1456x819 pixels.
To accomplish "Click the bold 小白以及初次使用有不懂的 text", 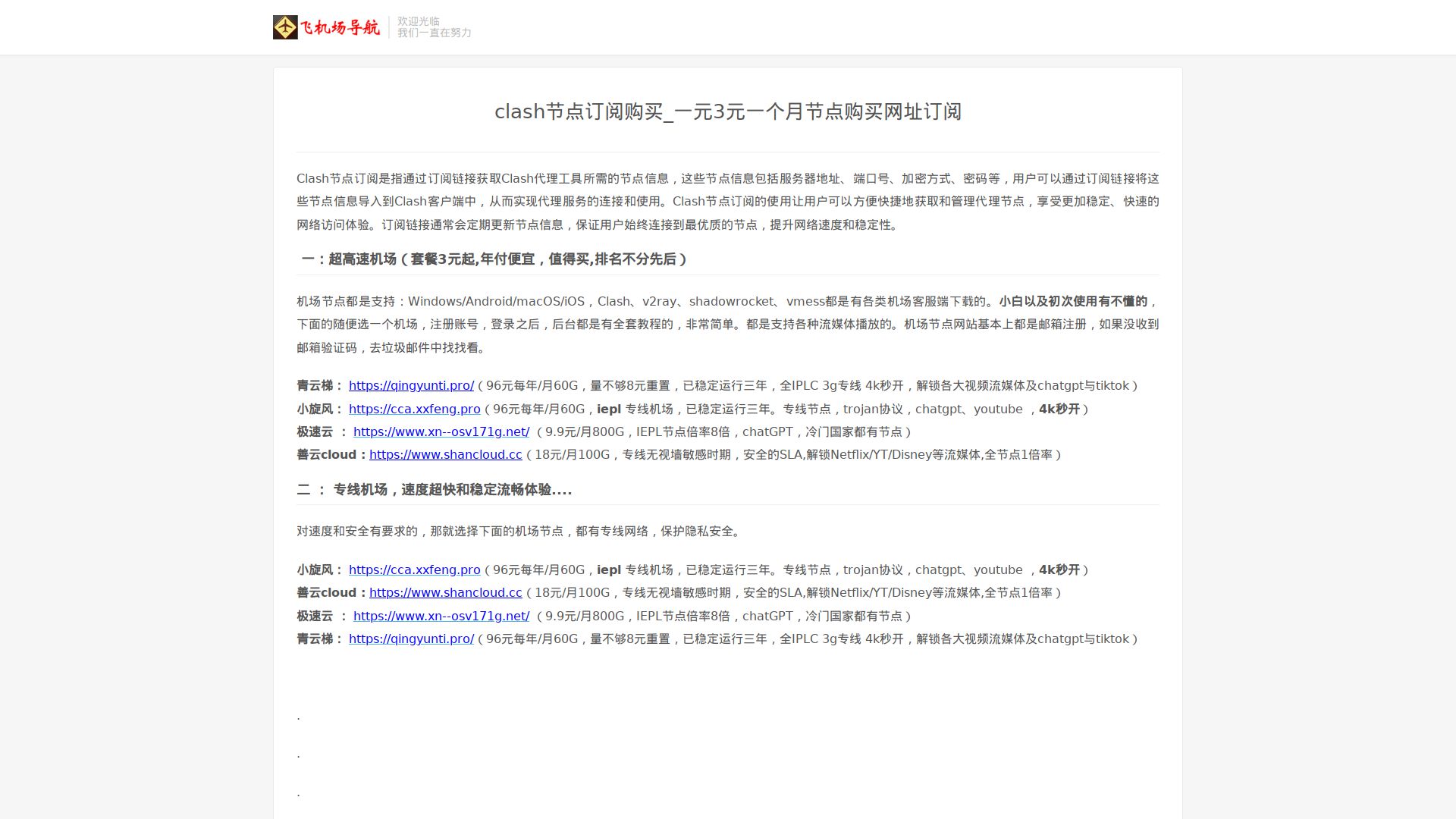I will pos(1073,302).
